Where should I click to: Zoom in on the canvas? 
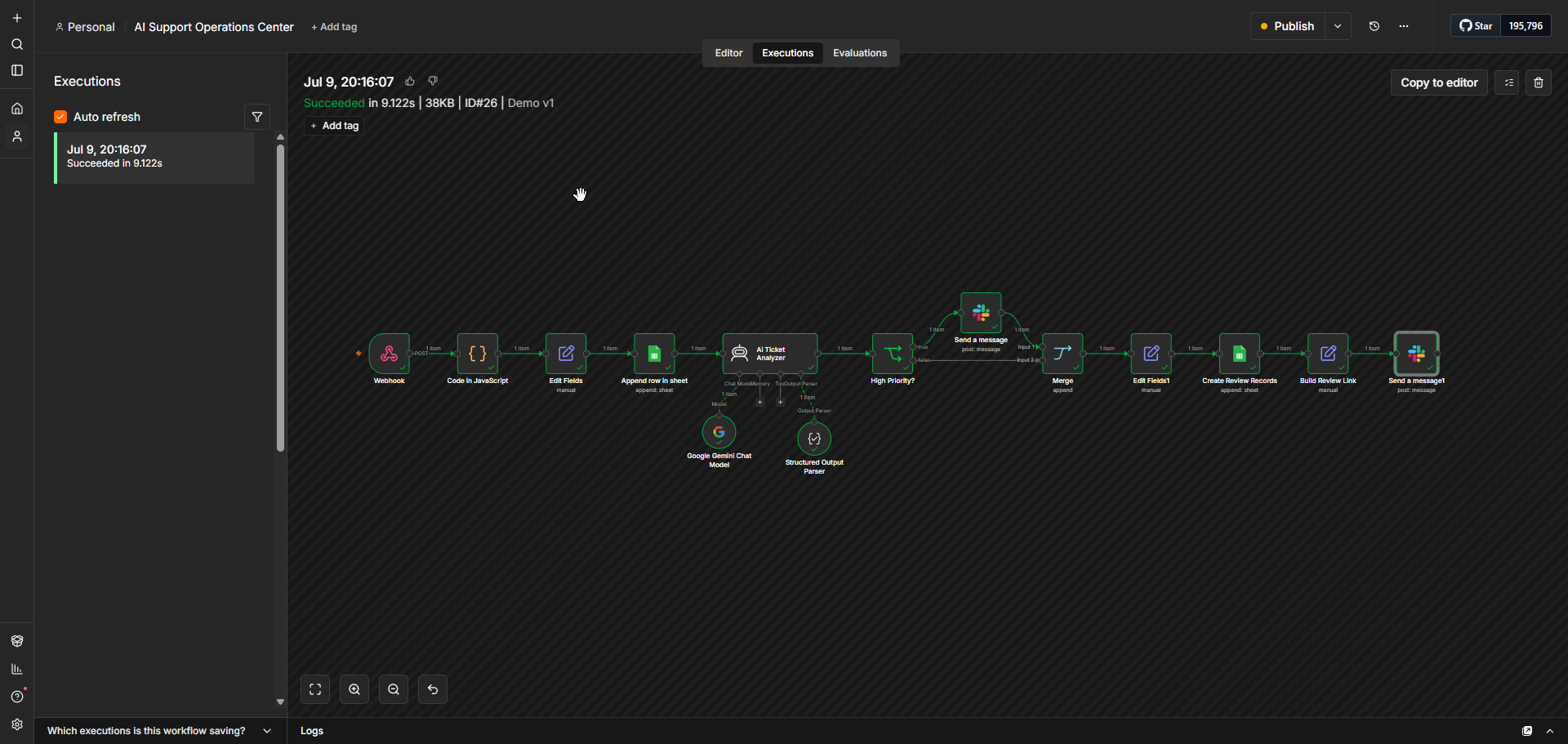pyautogui.click(x=354, y=689)
